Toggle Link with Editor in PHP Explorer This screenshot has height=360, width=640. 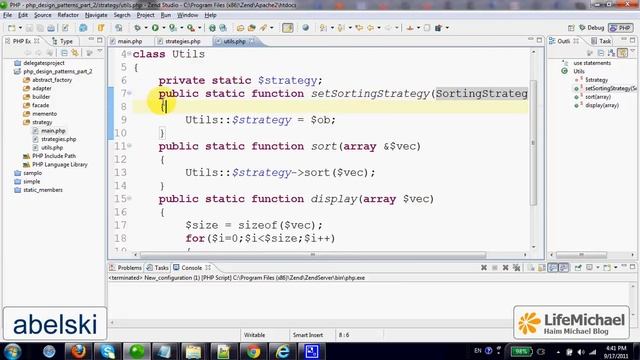click(x=75, y=53)
